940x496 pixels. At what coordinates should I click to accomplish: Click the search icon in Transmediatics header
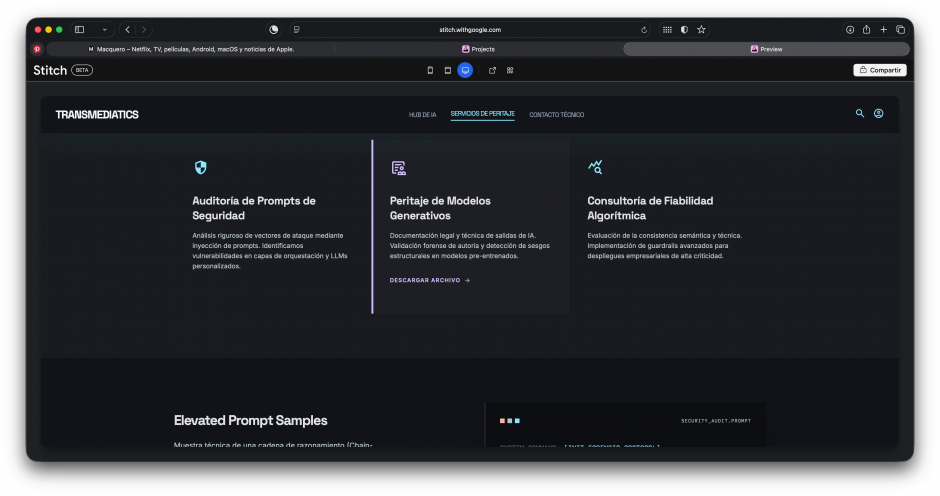pyautogui.click(x=859, y=114)
